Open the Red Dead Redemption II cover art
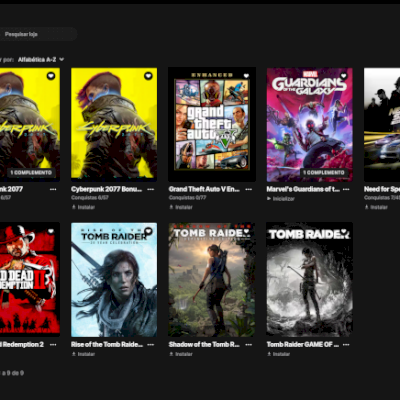This screenshot has height=400, width=400. (x=30, y=279)
